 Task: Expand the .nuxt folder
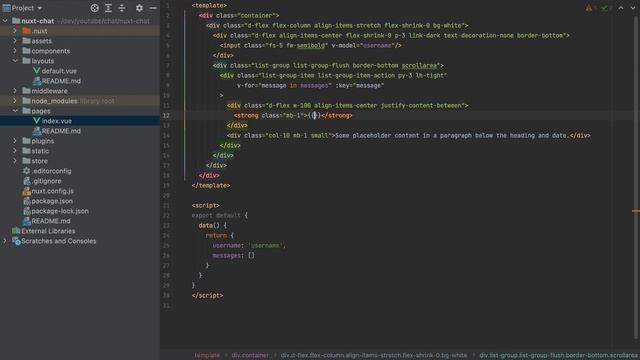15,31
